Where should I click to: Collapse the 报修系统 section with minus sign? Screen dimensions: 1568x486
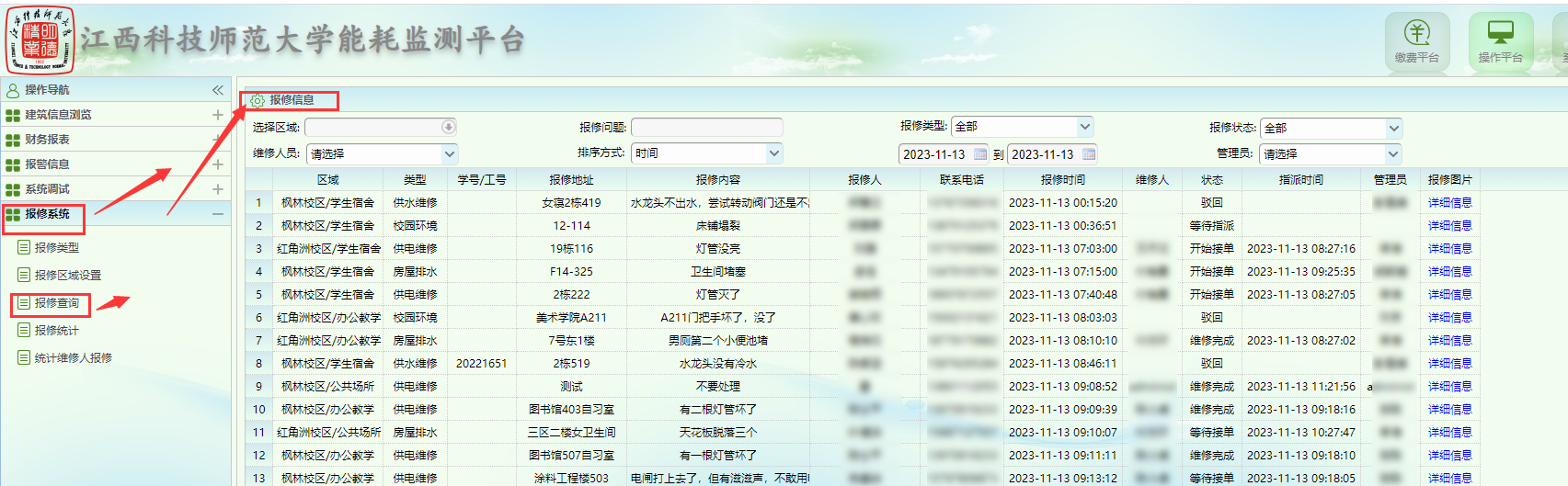tap(218, 214)
